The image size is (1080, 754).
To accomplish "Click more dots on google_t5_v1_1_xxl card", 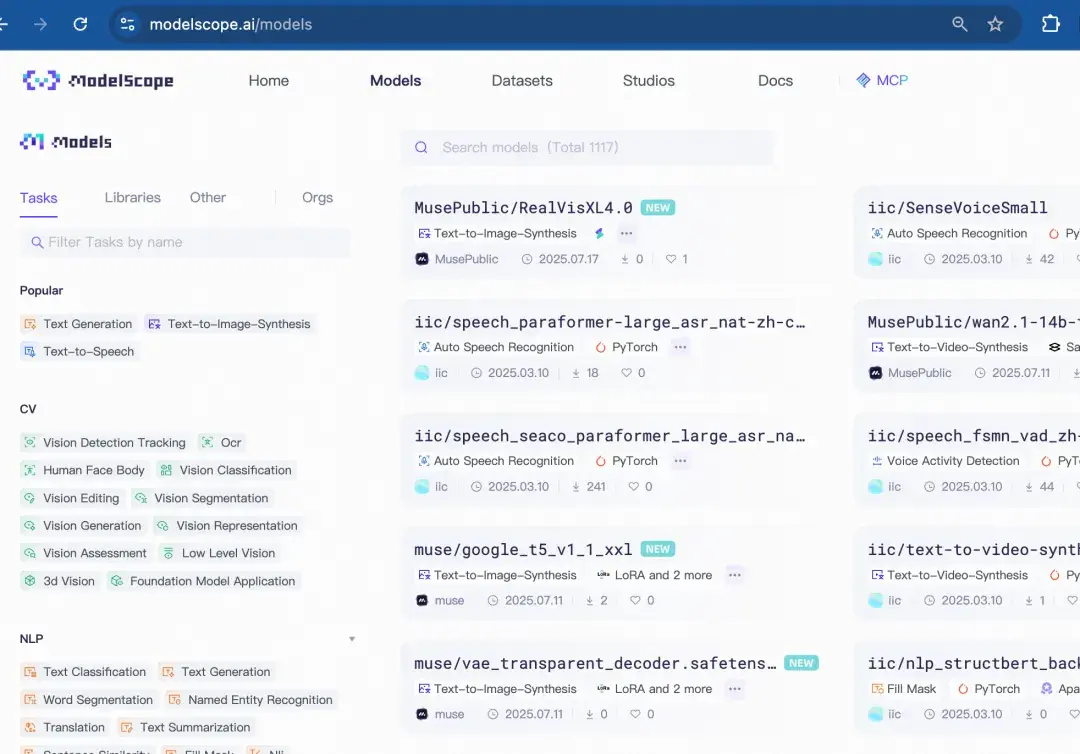I will pos(735,575).
